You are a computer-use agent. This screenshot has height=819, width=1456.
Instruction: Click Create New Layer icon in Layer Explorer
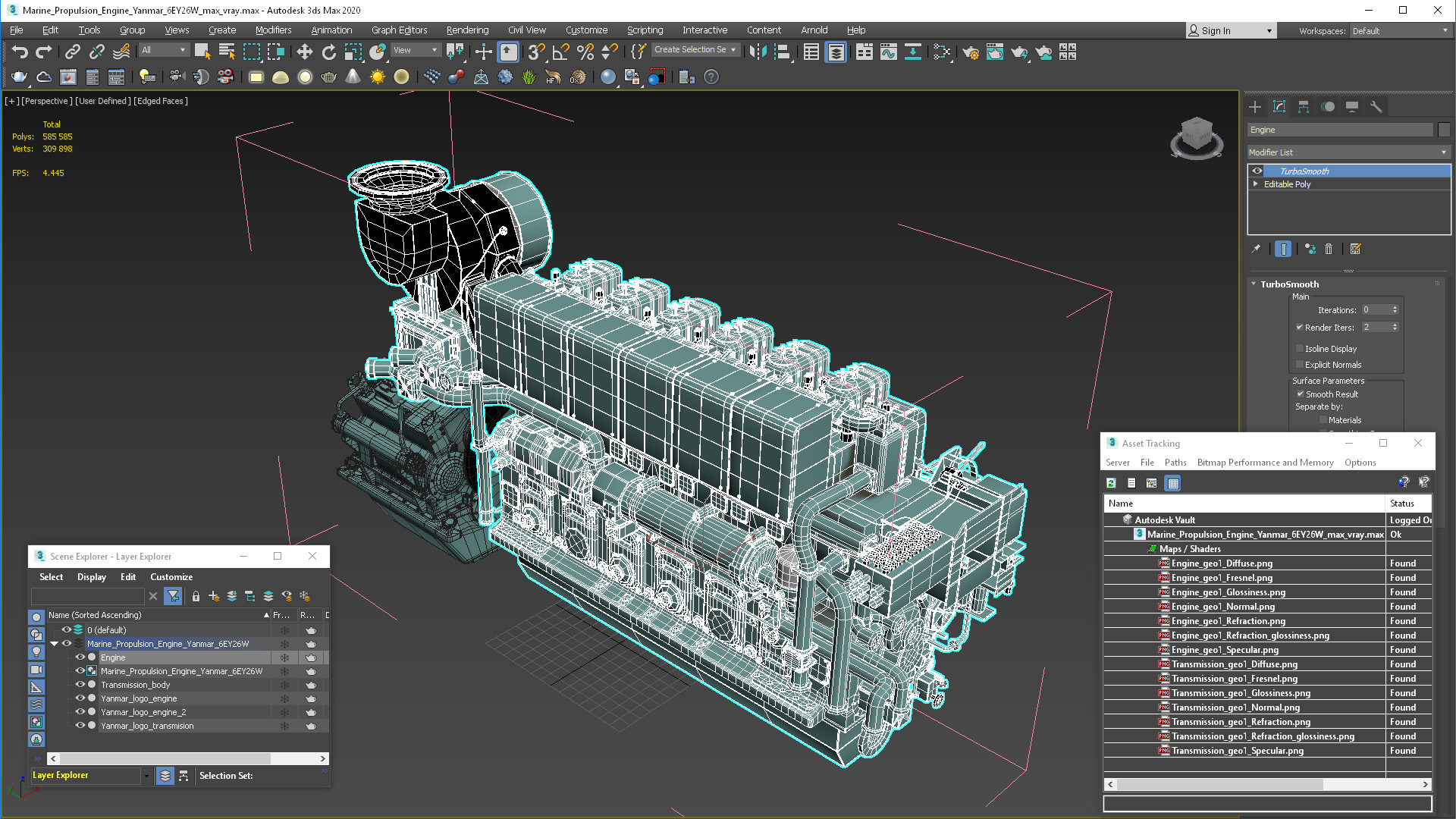(x=214, y=596)
